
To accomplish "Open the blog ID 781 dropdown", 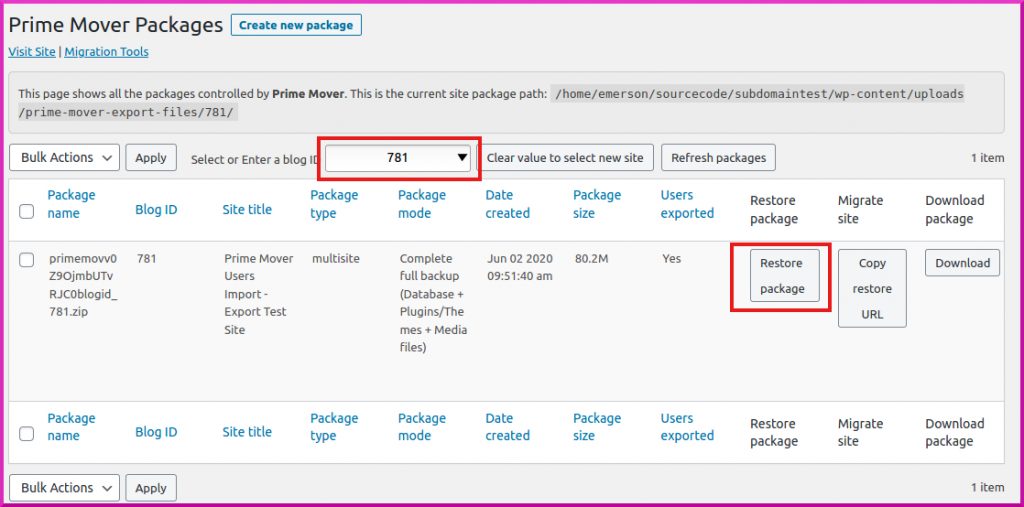I will [398, 157].
